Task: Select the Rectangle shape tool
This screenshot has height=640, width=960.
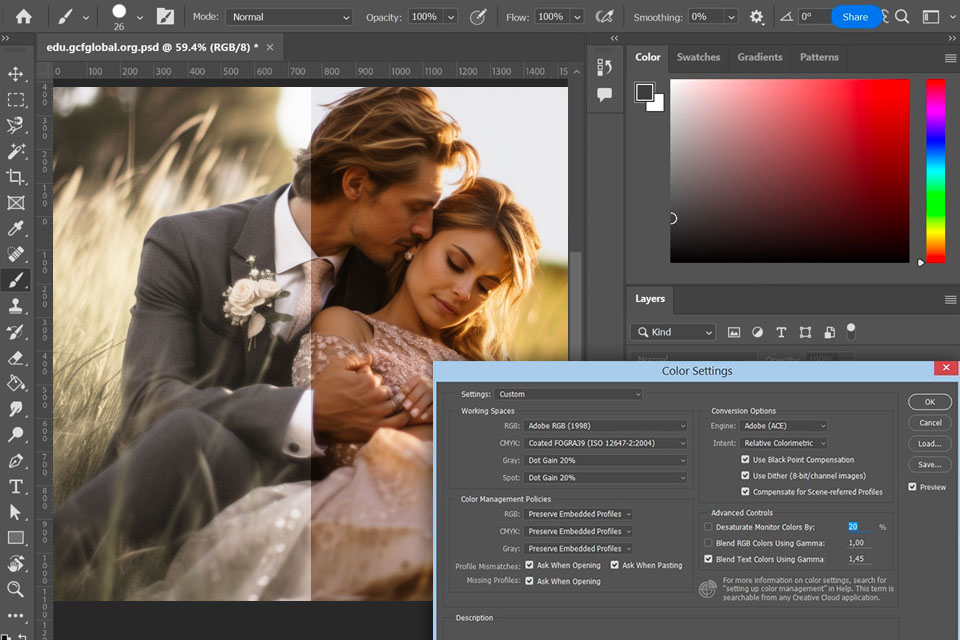Action: point(15,538)
